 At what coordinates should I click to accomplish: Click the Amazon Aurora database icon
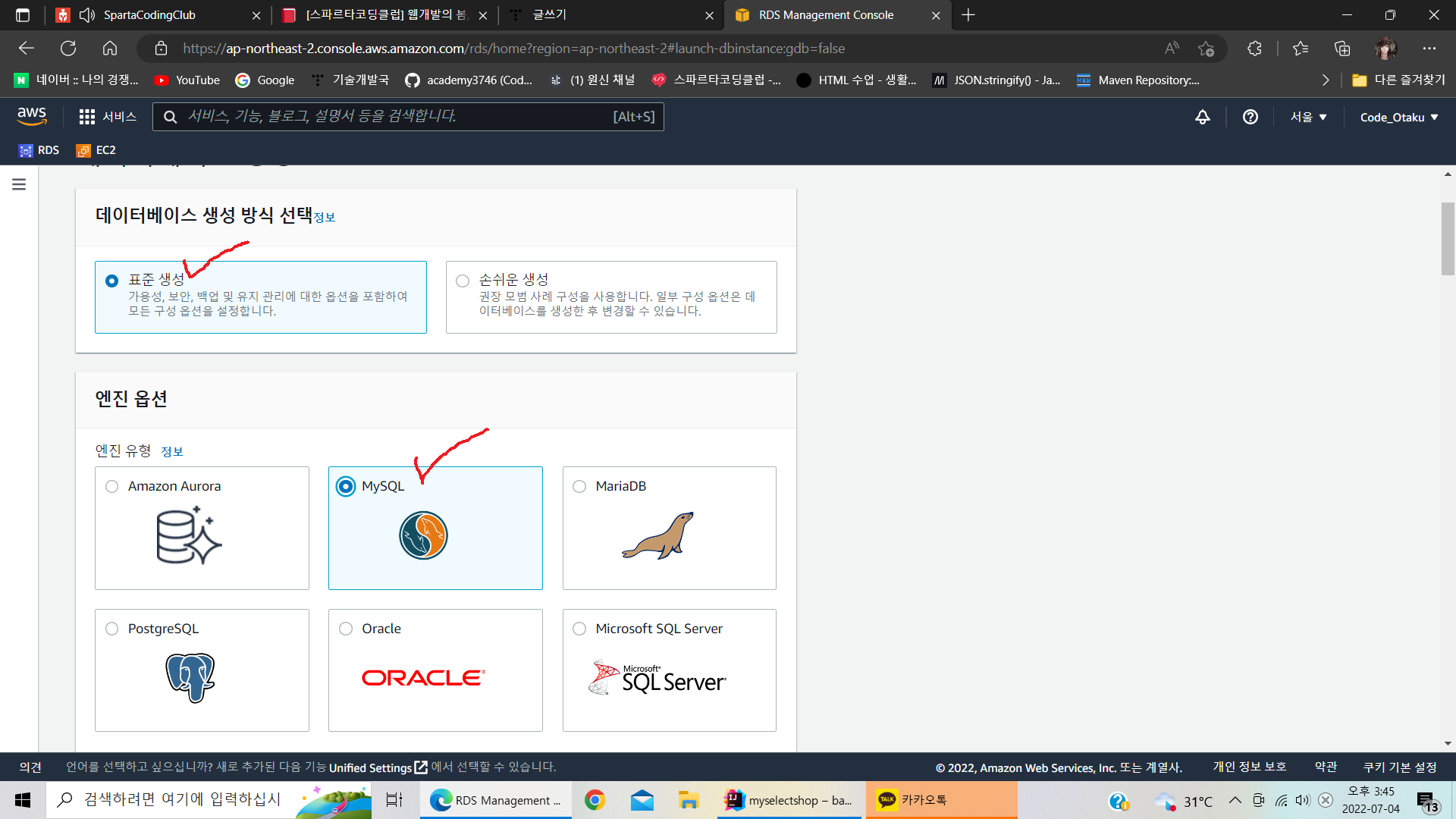pos(189,535)
